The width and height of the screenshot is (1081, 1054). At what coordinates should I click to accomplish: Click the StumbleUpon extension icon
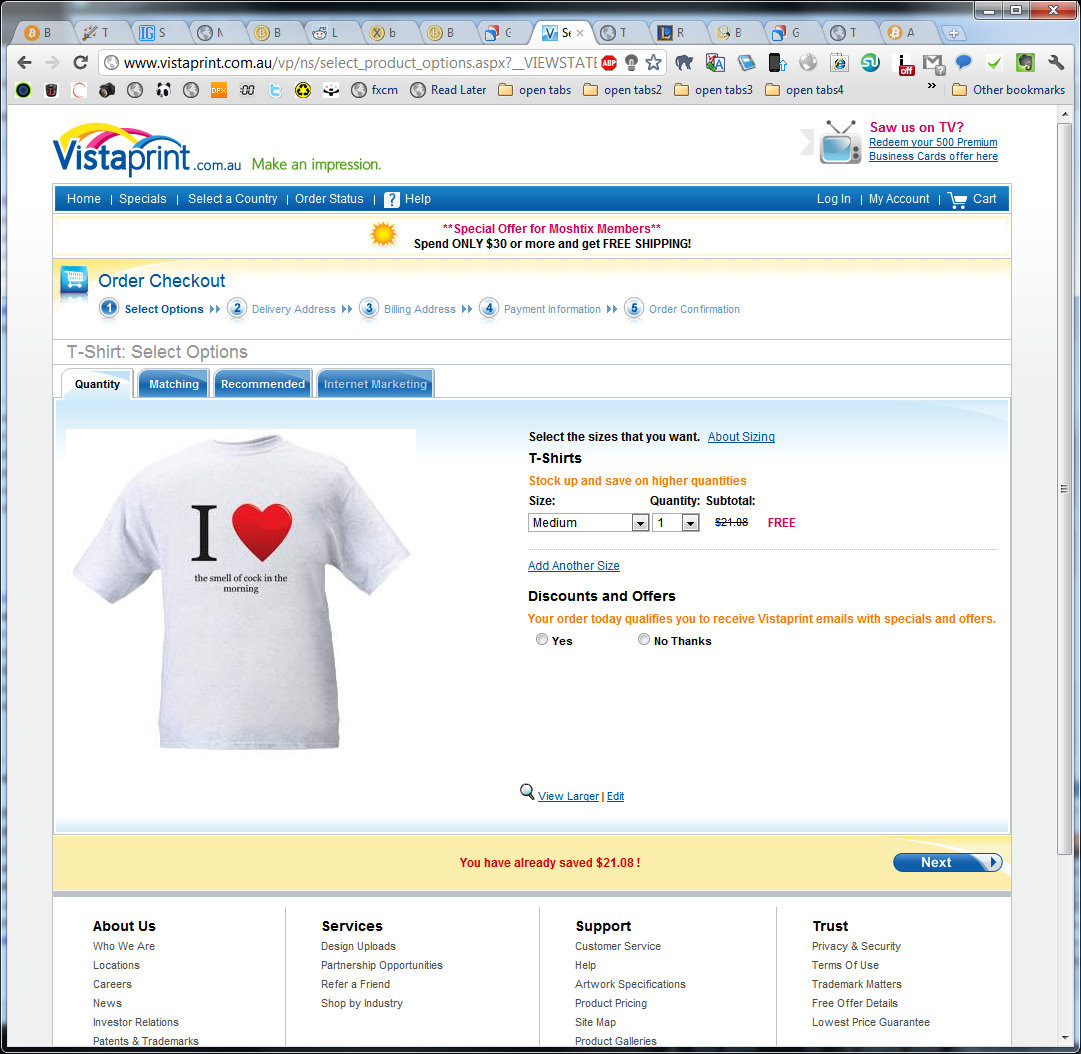point(870,62)
